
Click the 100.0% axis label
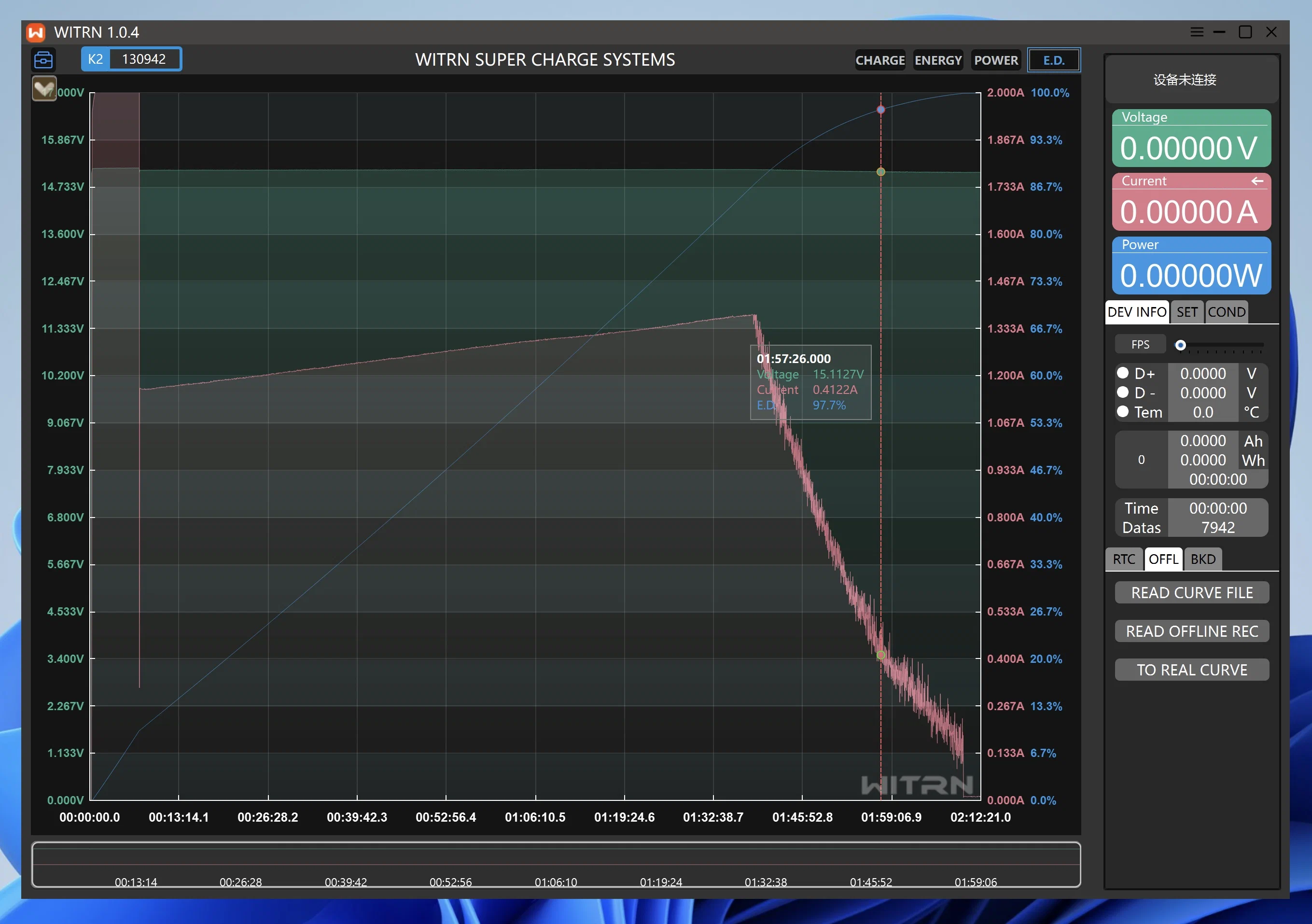(x=1050, y=93)
